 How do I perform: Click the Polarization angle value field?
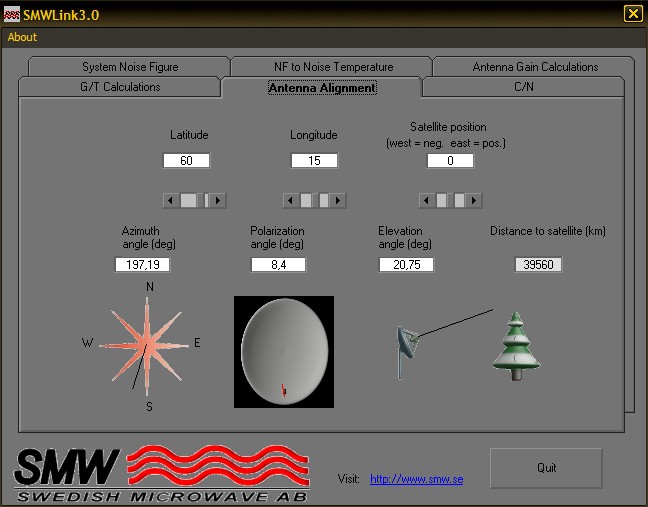pyautogui.click(x=279, y=264)
